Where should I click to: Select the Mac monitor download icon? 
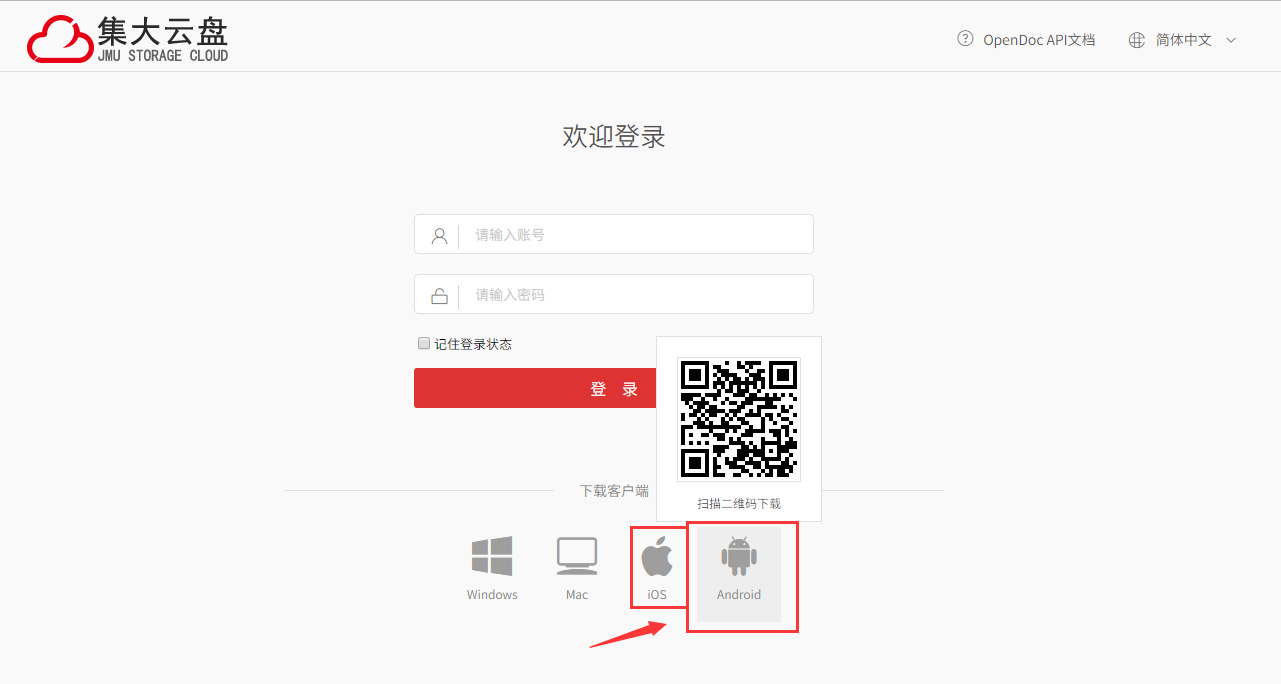(577, 556)
